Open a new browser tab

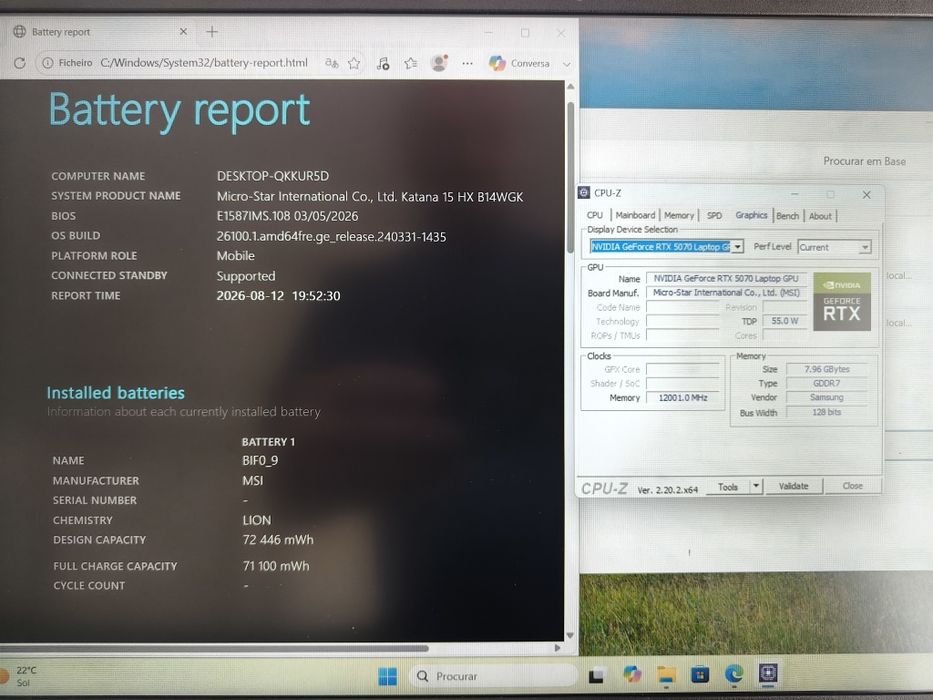click(x=212, y=32)
